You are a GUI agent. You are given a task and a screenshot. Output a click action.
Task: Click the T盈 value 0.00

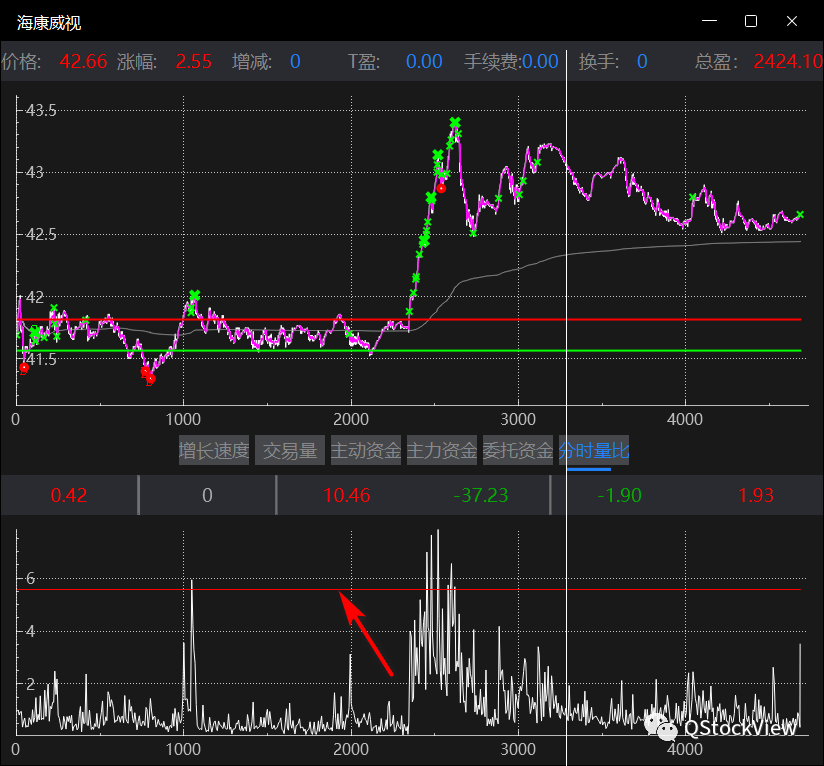click(x=424, y=61)
